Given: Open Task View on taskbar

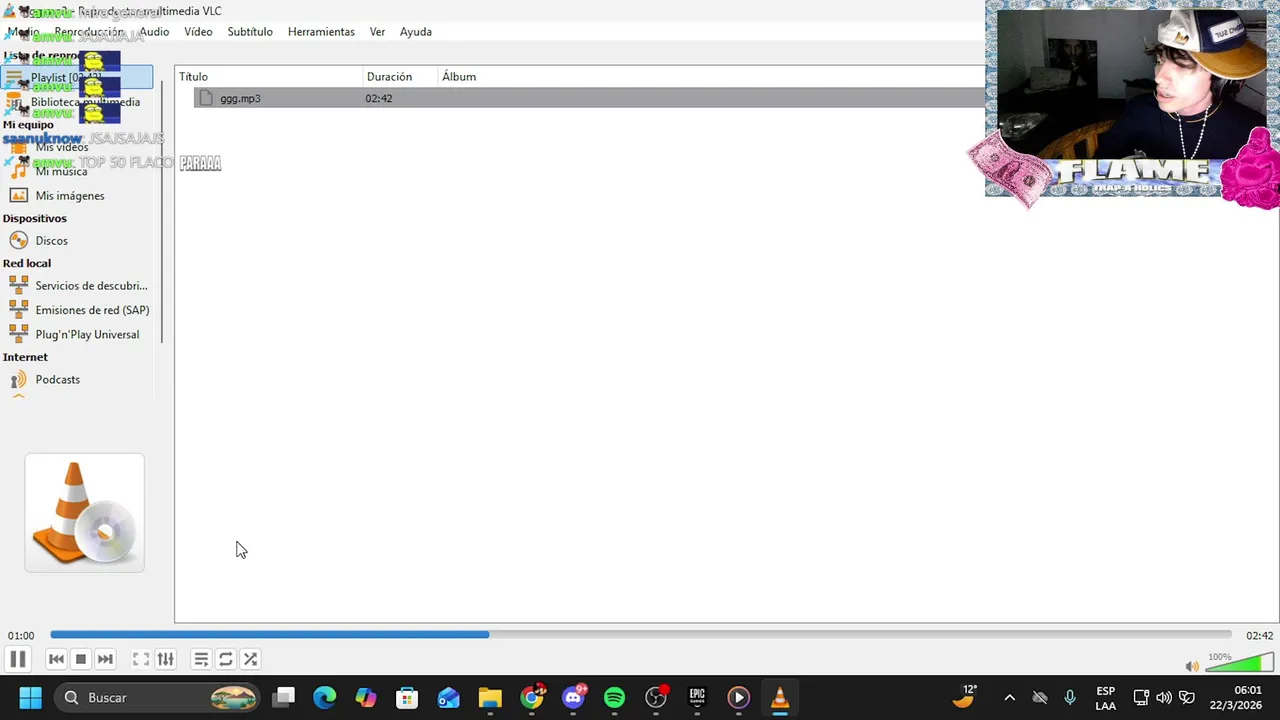Looking at the screenshot, I should coord(284,698).
